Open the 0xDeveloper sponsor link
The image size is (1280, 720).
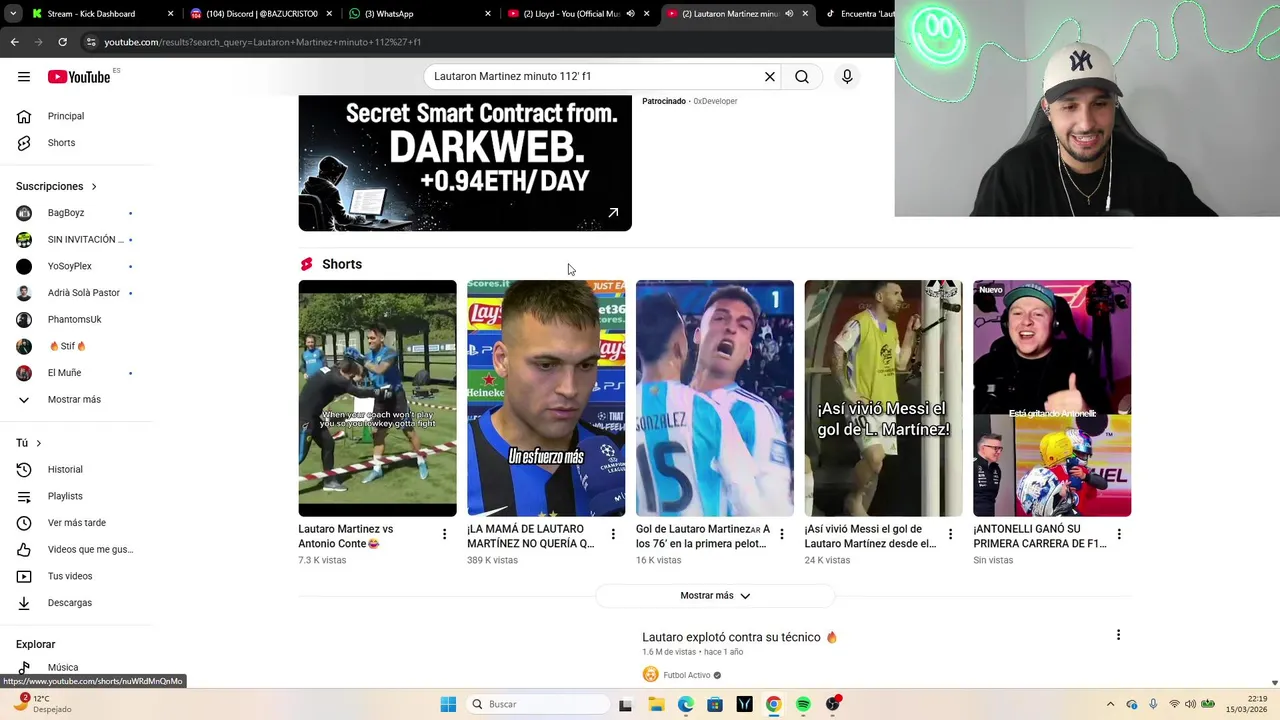pos(715,101)
